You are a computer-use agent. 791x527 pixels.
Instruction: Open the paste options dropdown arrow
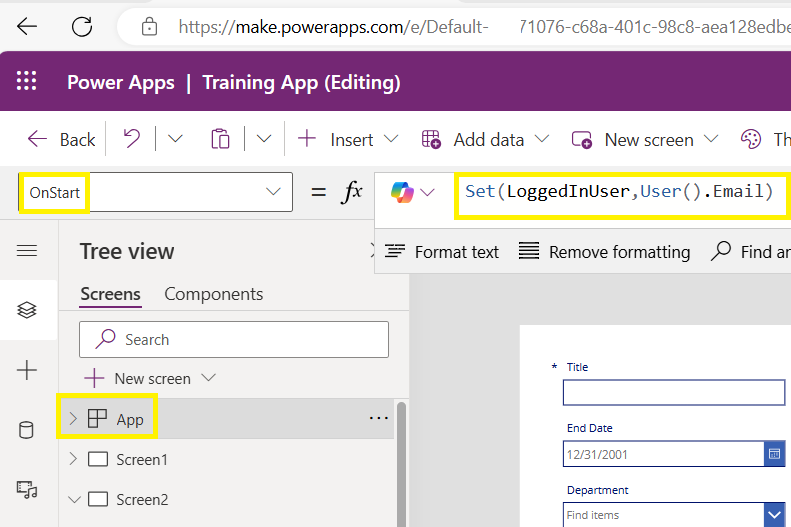[x=264, y=138]
